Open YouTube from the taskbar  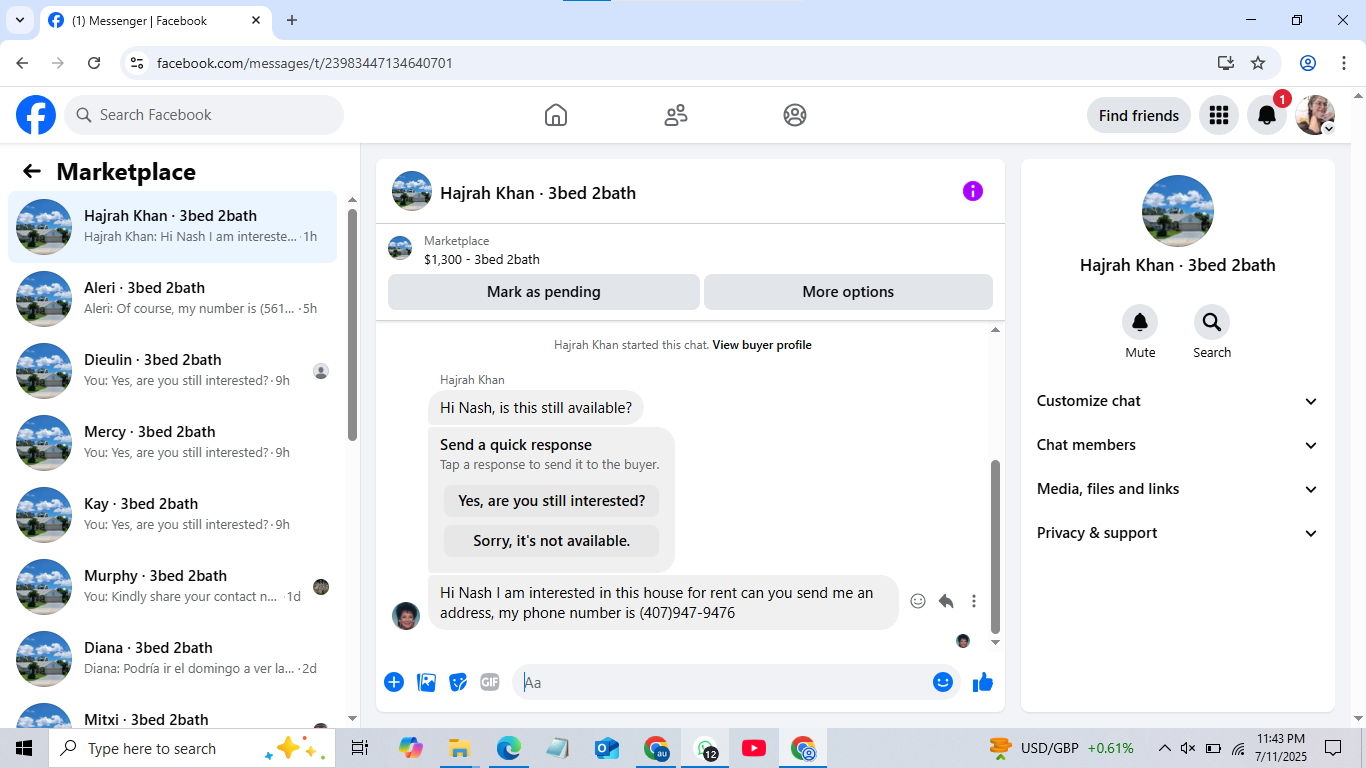pos(754,748)
